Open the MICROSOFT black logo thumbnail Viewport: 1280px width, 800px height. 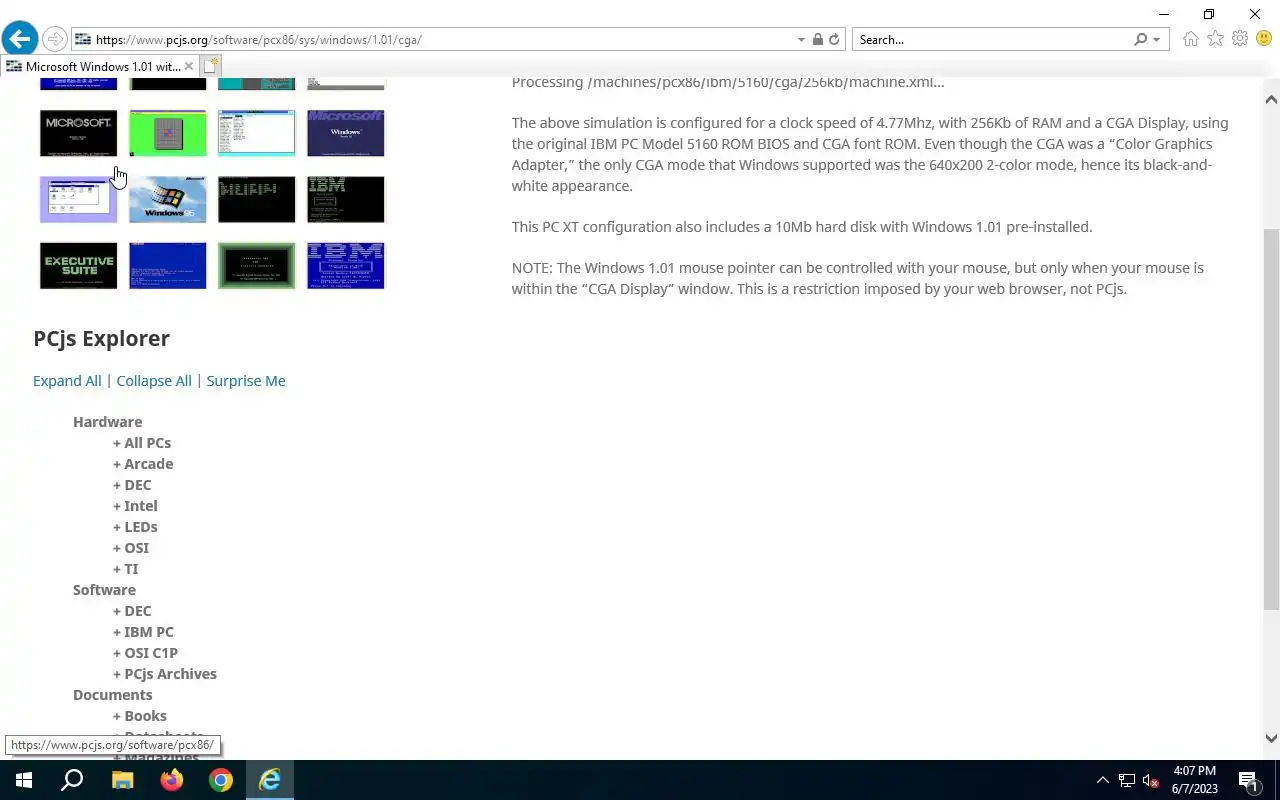[x=78, y=133]
